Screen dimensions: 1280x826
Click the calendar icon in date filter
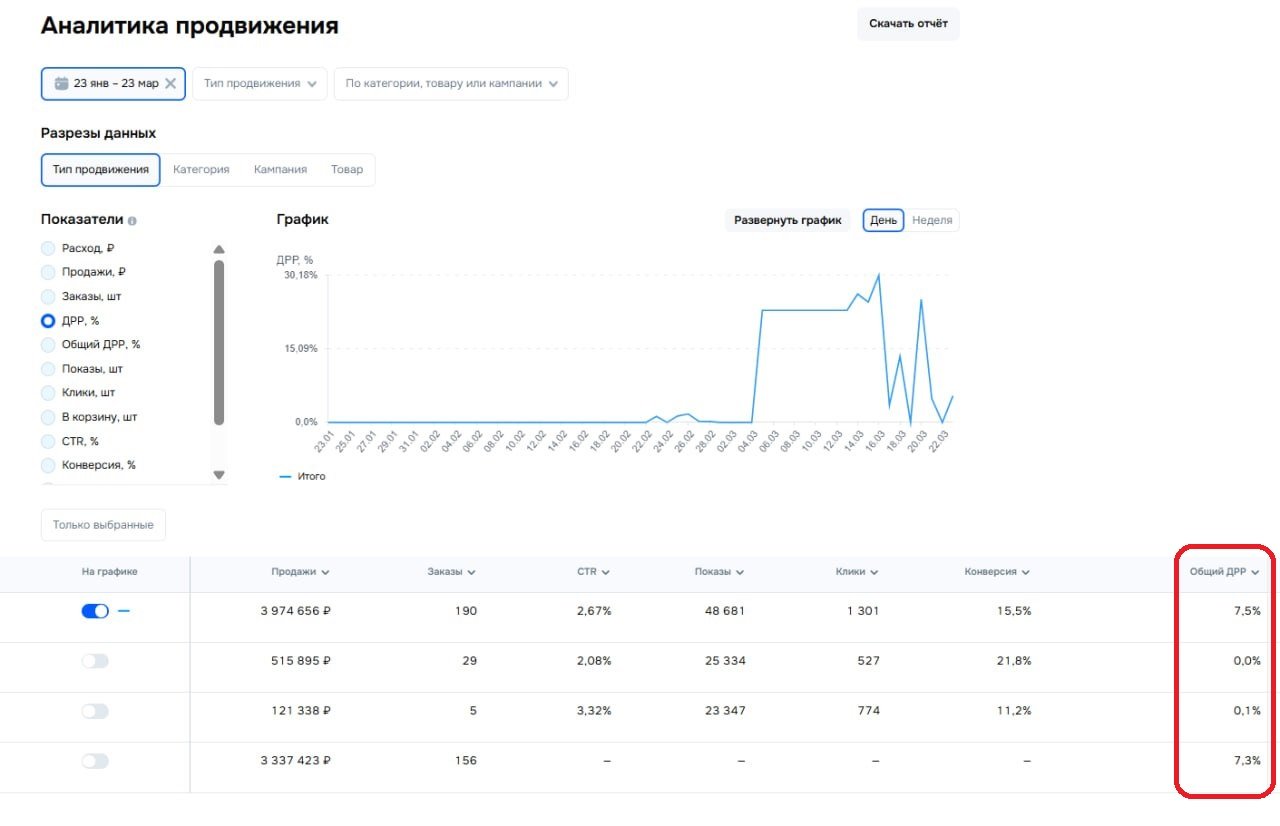61,84
